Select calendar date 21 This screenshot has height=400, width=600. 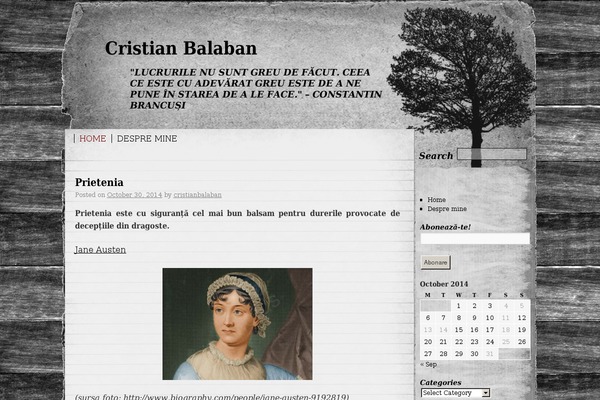tap(443, 342)
